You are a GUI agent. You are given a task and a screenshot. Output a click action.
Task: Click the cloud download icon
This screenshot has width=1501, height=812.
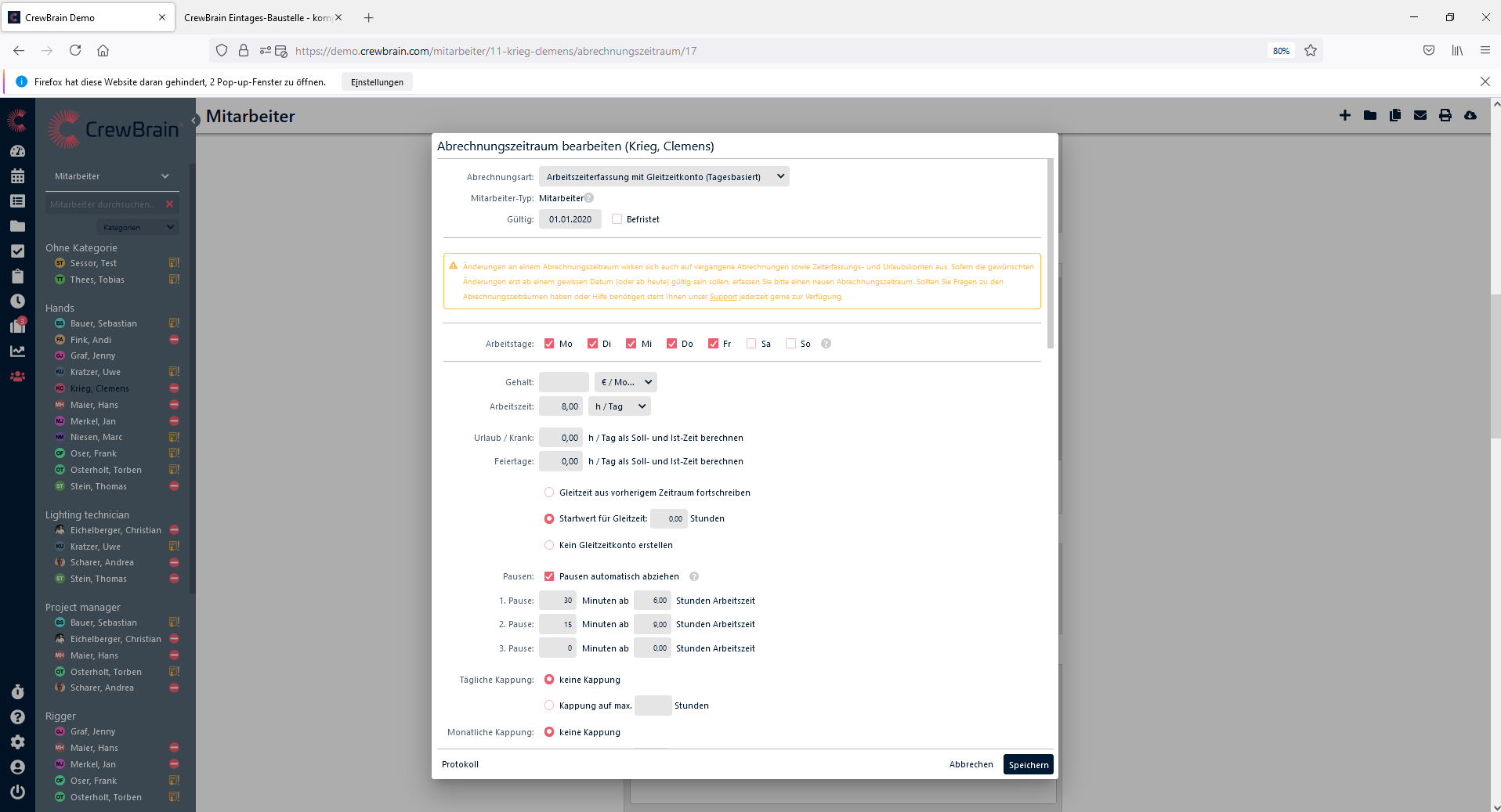pos(1470,116)
